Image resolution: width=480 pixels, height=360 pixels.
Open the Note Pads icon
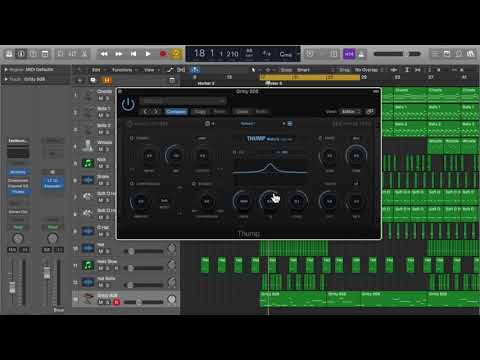447,54
